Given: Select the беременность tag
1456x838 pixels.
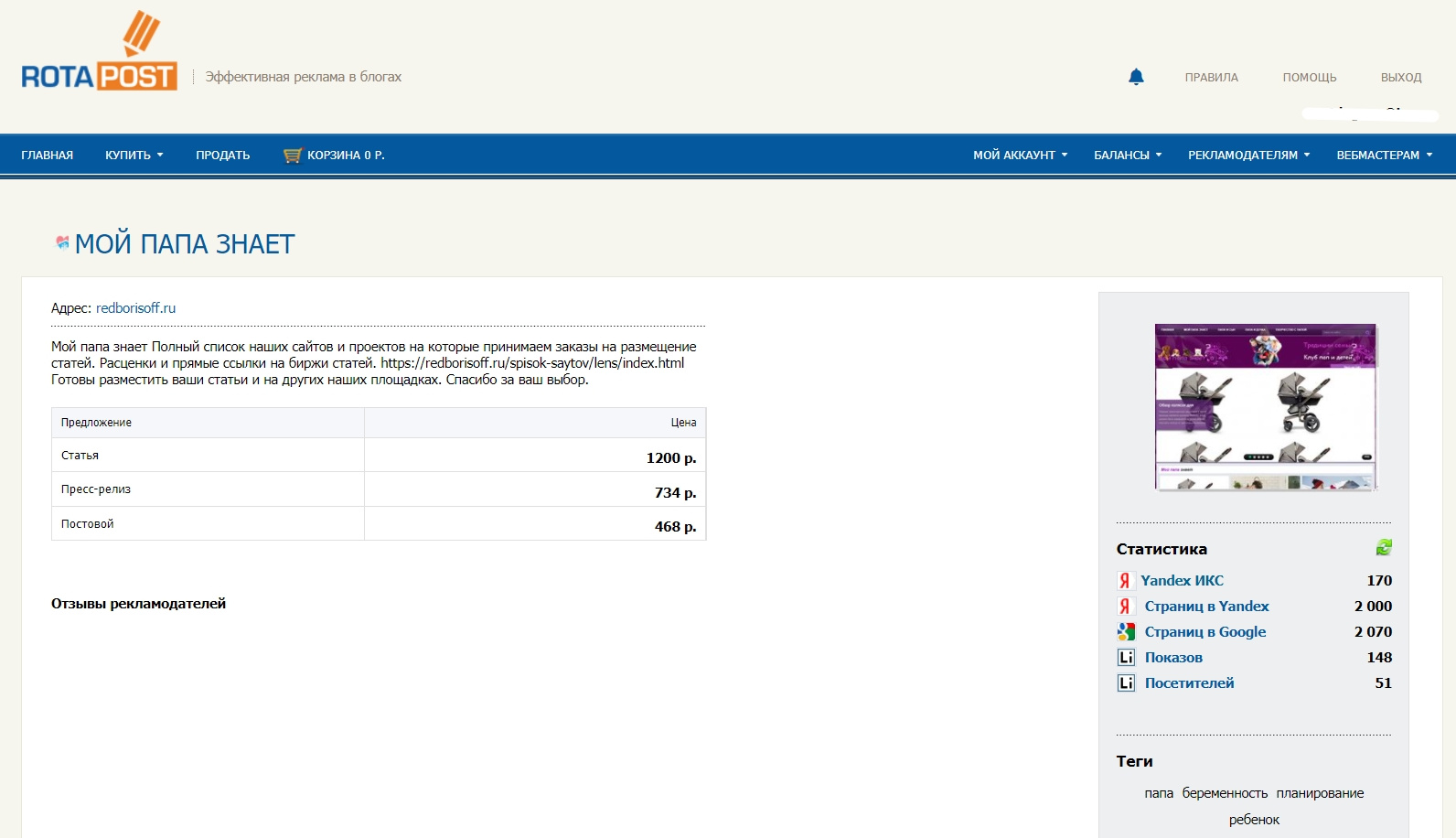Looking at the screenshot, I should click(1225, 793).
